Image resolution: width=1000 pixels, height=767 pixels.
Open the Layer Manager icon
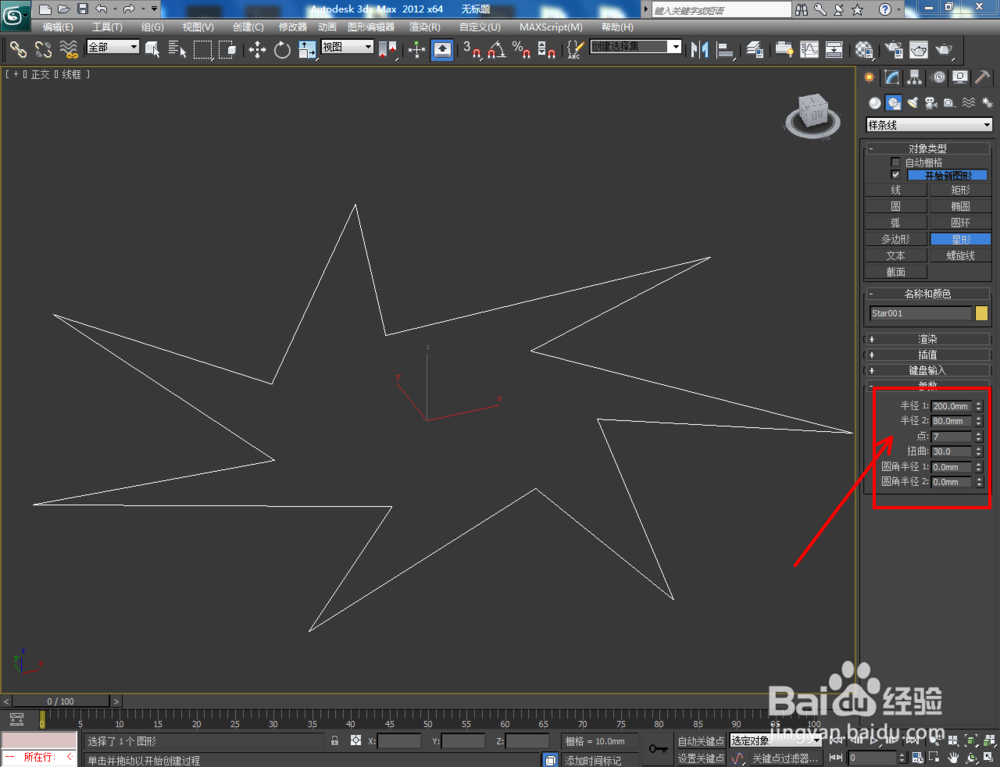pyautogui.click(x=755, y=49)
